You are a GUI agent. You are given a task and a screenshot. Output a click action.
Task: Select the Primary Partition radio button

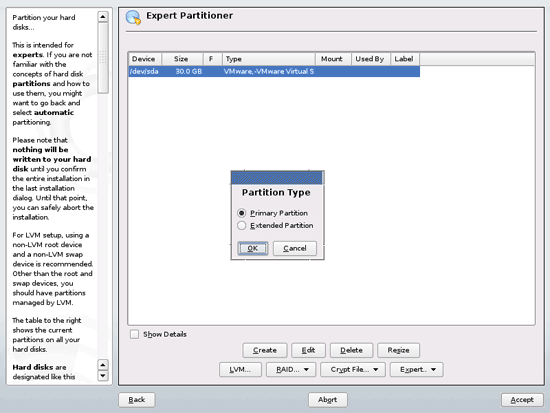241,213
